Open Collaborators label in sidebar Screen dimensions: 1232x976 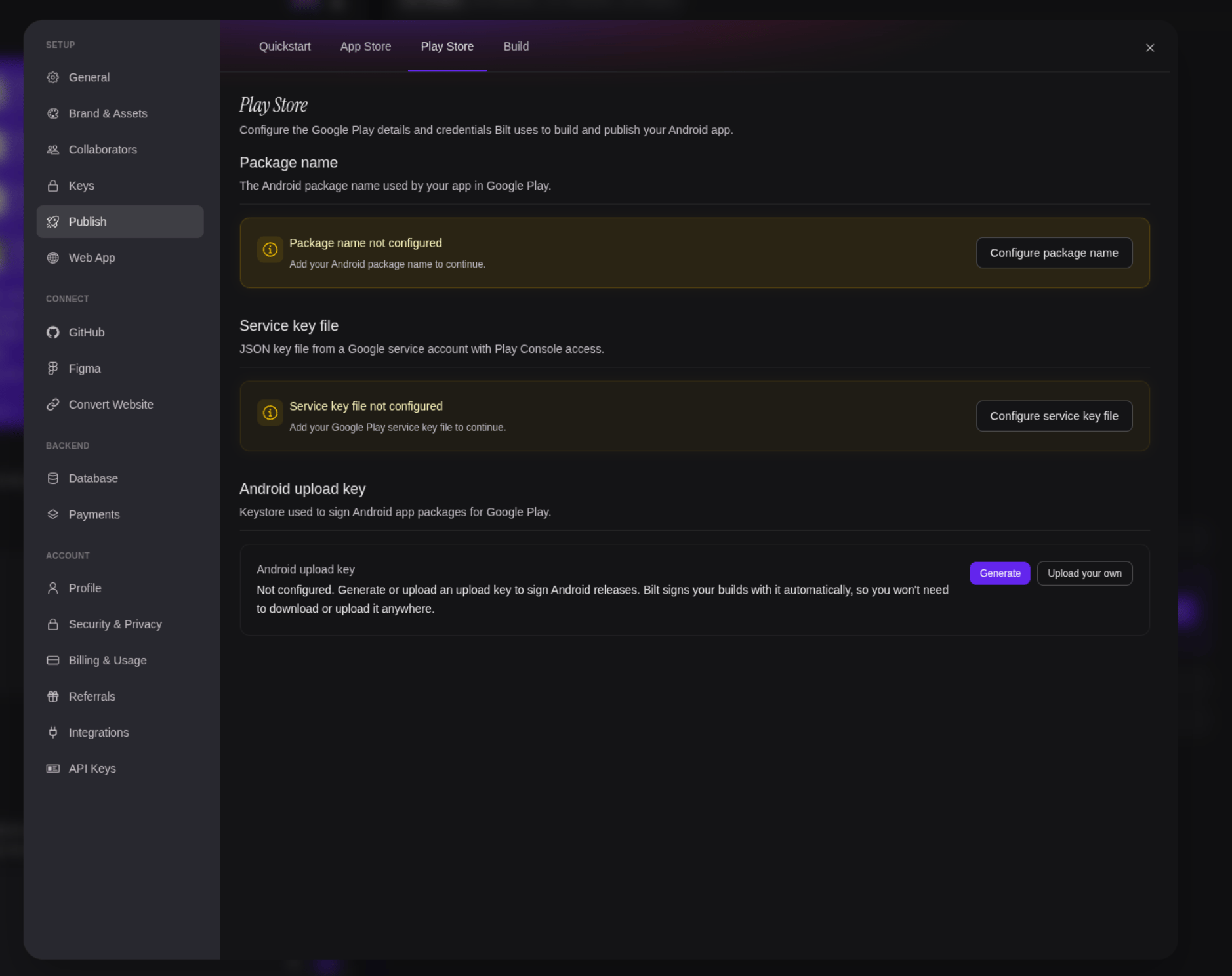coord(103,150)
